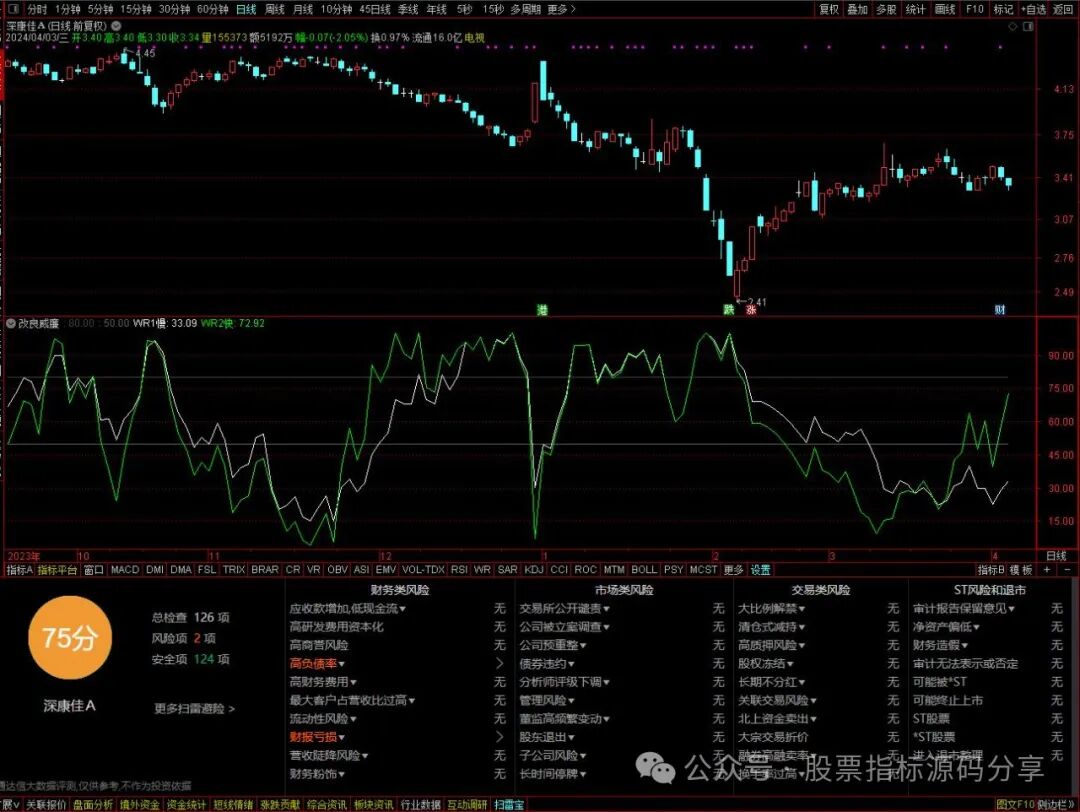Open the 扫雷宝 tab
This screenshot has width=1080, height=812.
coord(508,804)
